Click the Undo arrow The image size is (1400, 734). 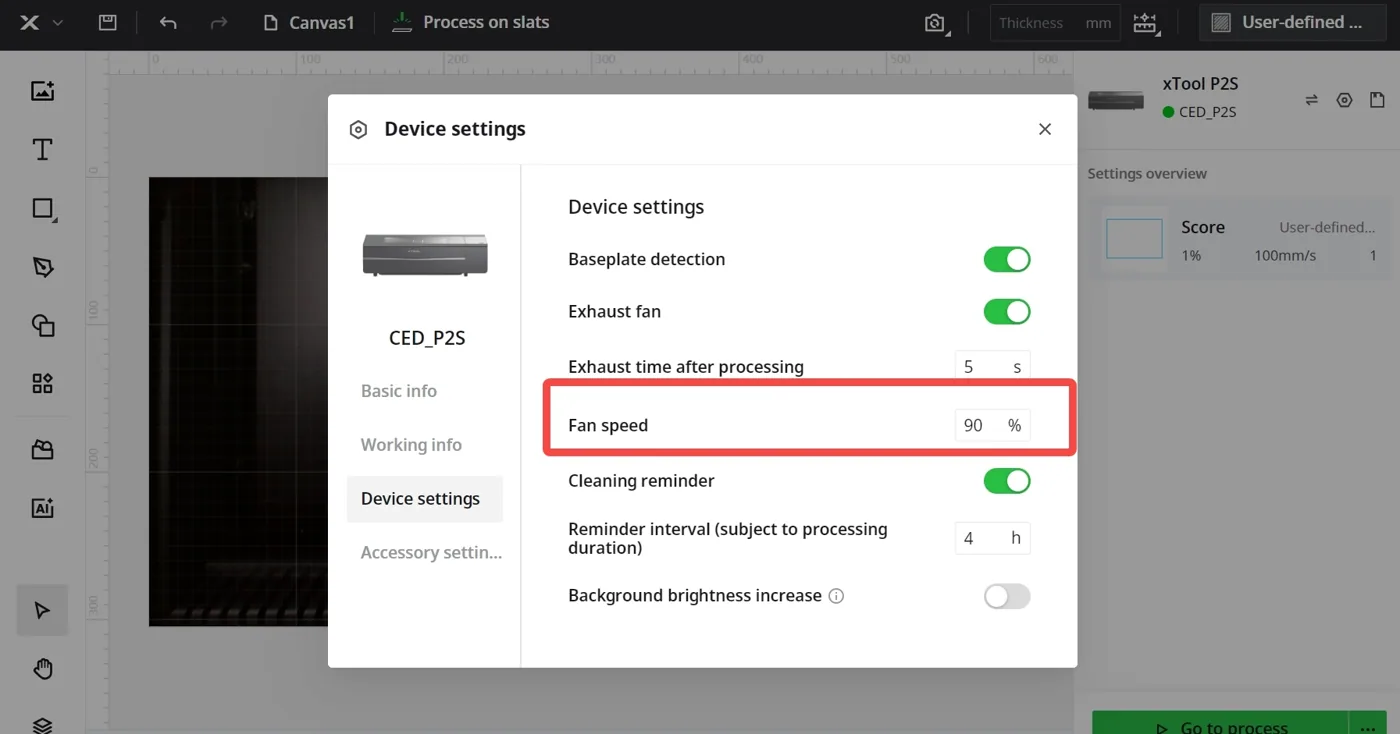[168, 22]
